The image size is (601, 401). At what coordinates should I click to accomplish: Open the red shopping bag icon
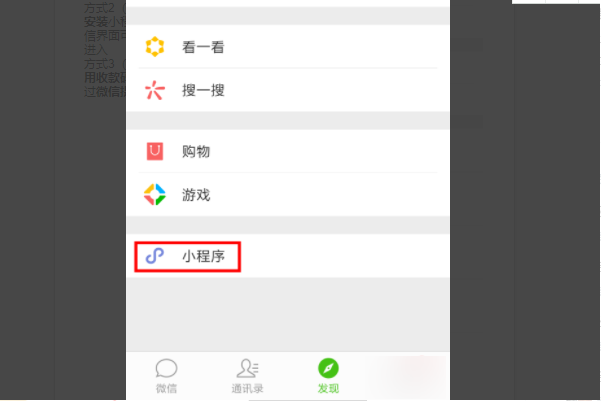pos(155,151)
